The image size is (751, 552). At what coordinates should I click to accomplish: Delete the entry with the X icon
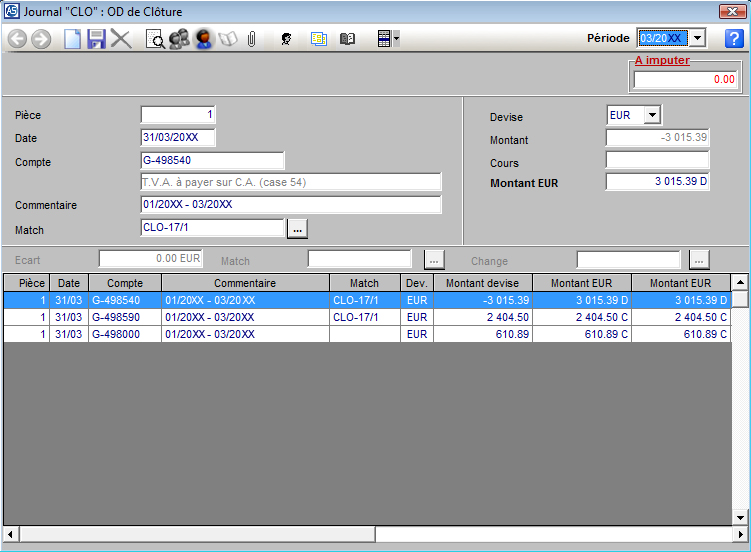(121, 39)
